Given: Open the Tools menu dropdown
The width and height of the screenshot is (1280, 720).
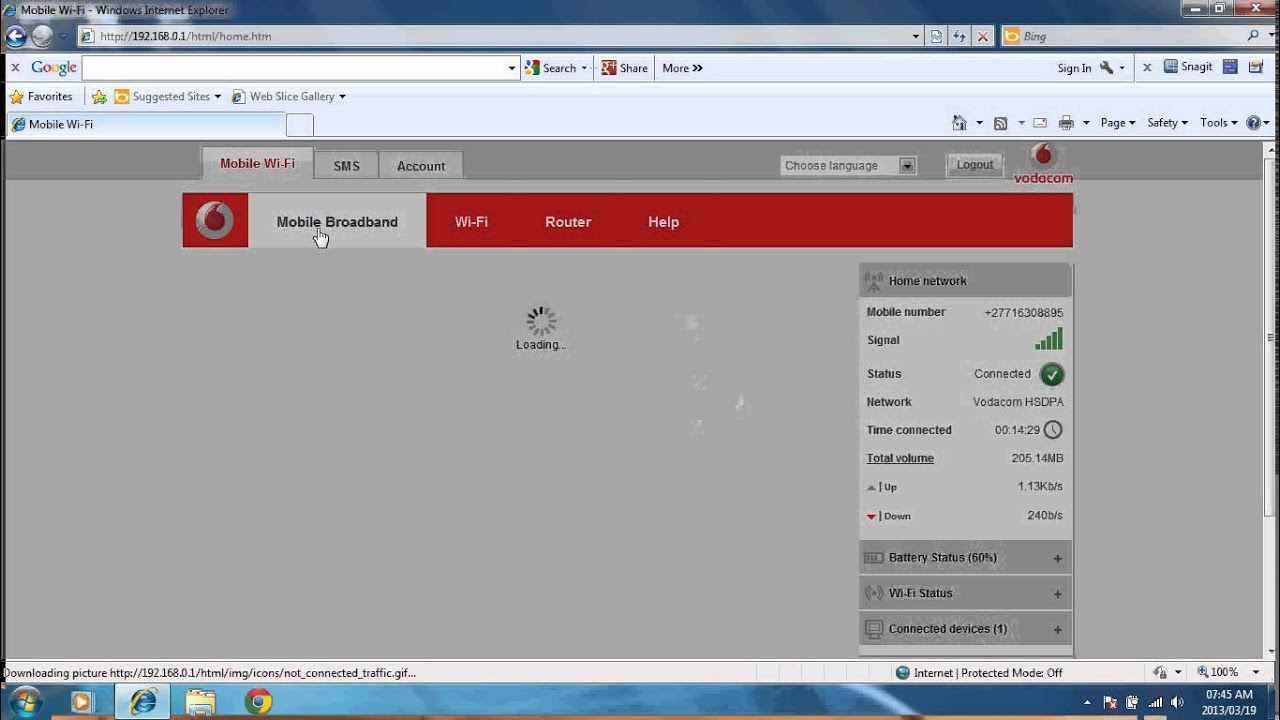Looking at the screenshot, I should [x=1219, y=123].
